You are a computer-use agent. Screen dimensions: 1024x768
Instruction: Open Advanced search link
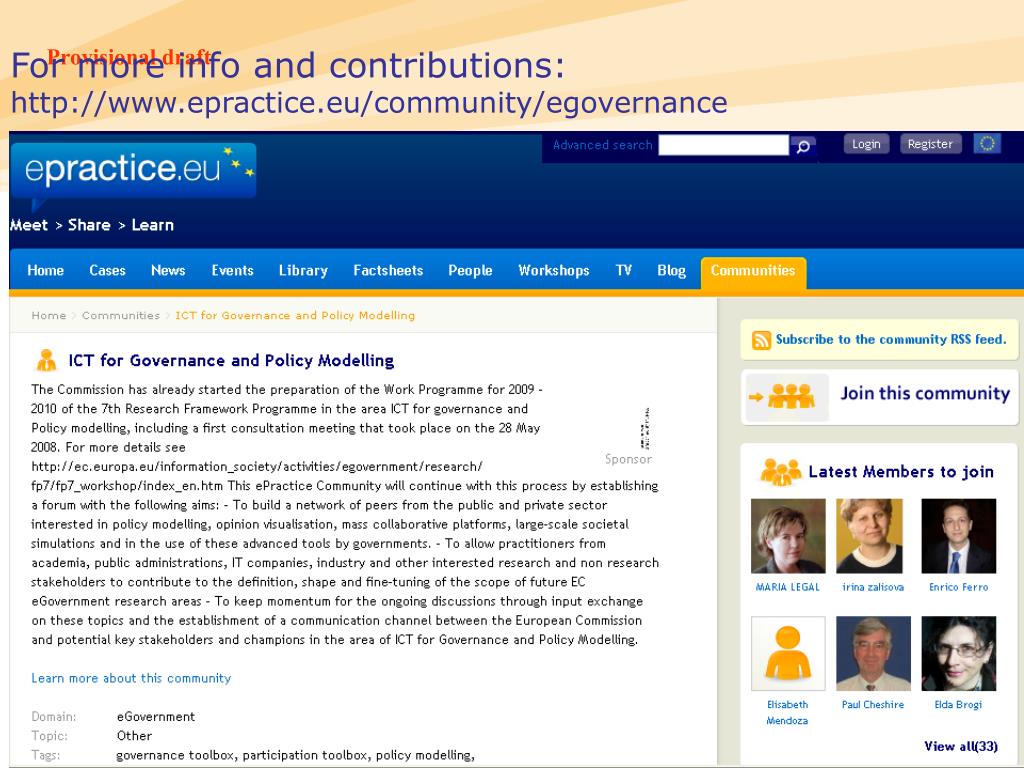point(602,145)
